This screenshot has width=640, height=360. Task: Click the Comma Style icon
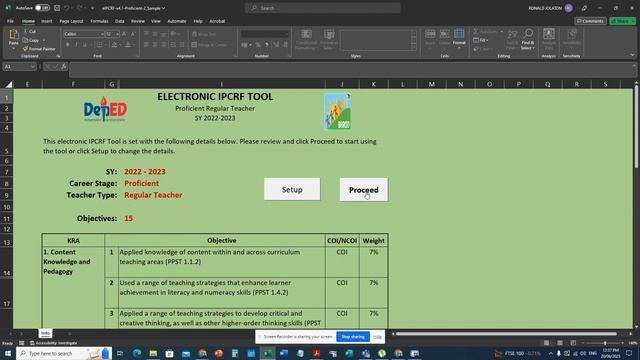click(x=267, y=45)
